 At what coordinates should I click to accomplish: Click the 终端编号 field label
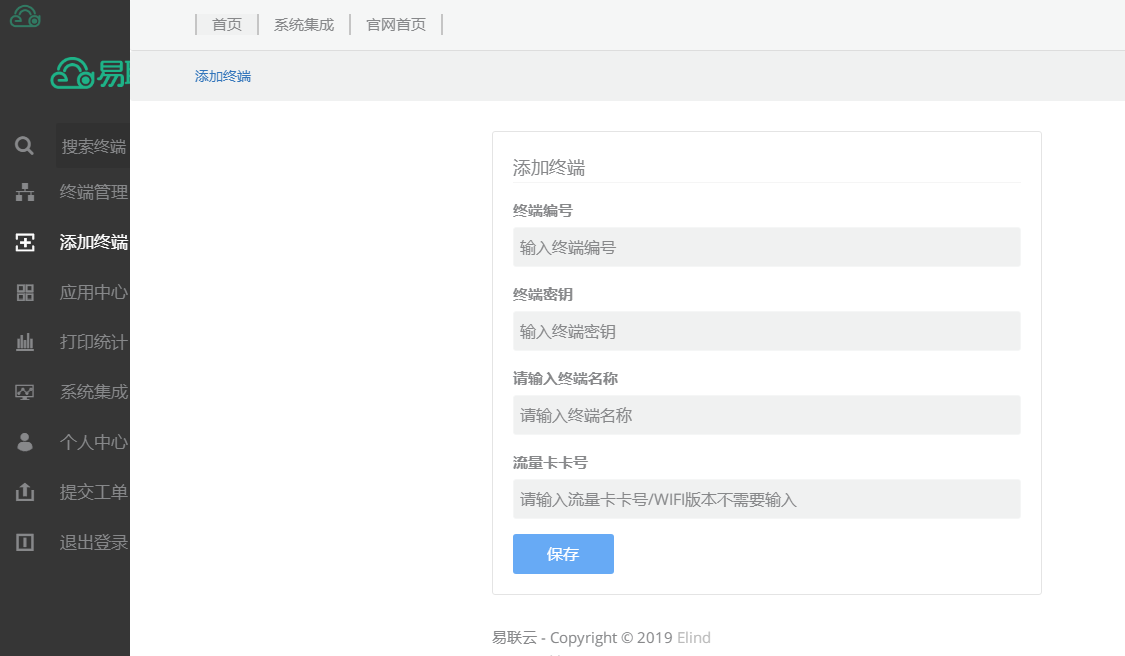(x=542, y=211)
